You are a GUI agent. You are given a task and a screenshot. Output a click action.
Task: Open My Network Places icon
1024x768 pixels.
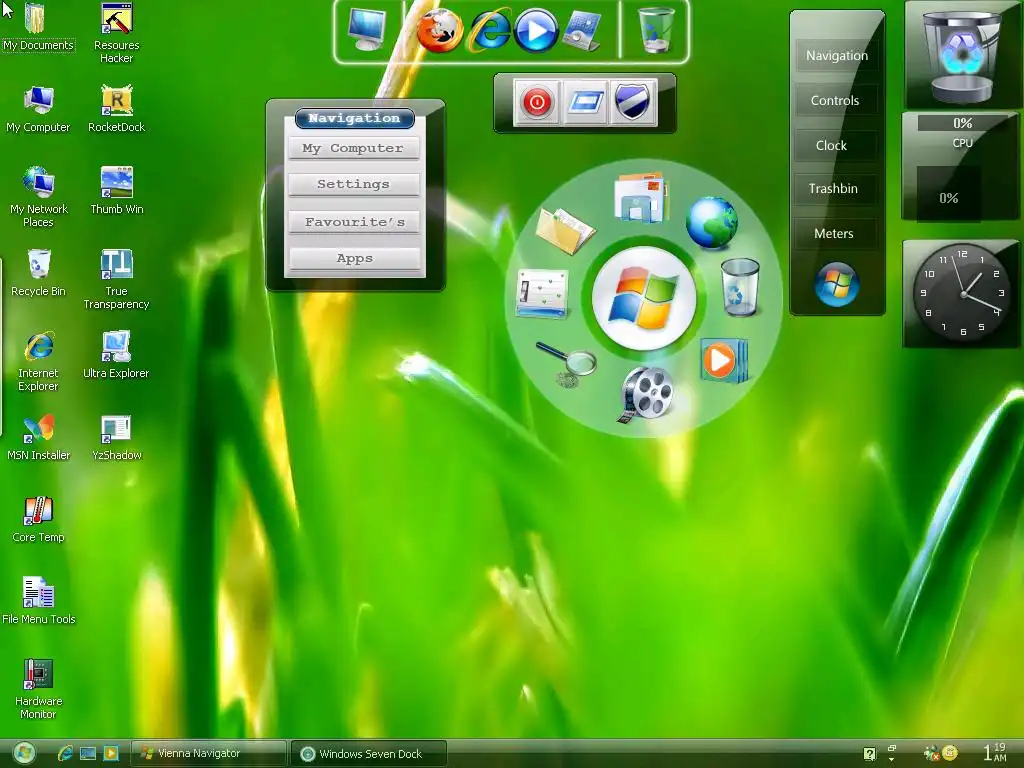point(38,197)
